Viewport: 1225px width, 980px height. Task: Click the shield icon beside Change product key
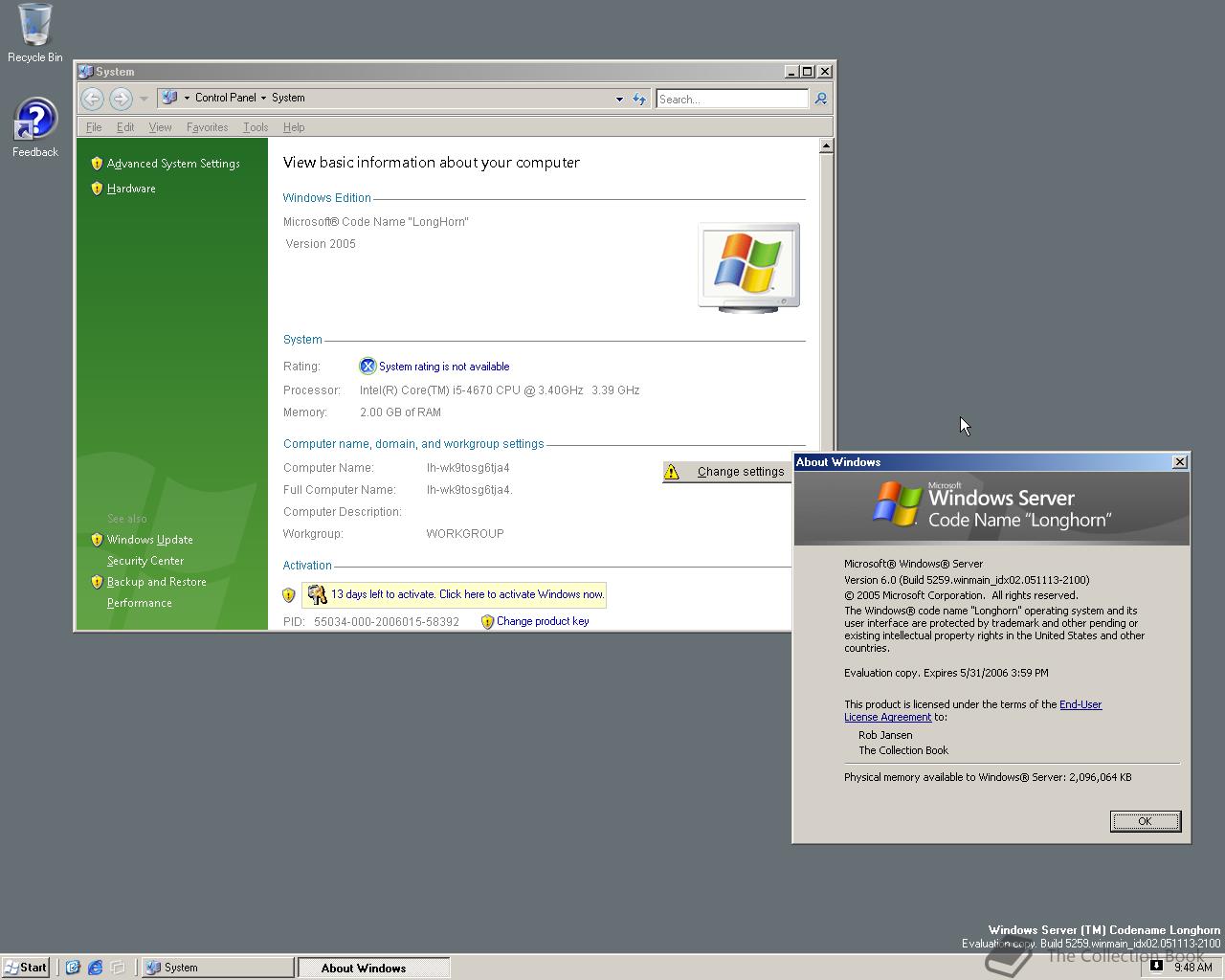coord(487,622)
